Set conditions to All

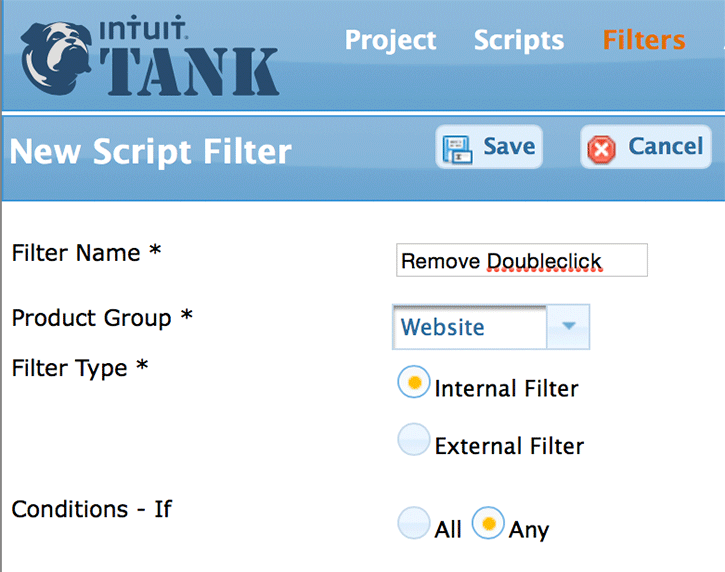pyautogui.click(x=413, y=524)
